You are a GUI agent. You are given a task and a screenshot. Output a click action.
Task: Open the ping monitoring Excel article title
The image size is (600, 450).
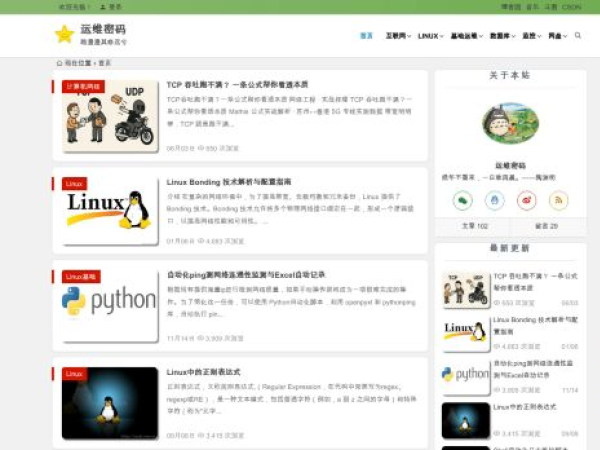(x=246, y=275)
